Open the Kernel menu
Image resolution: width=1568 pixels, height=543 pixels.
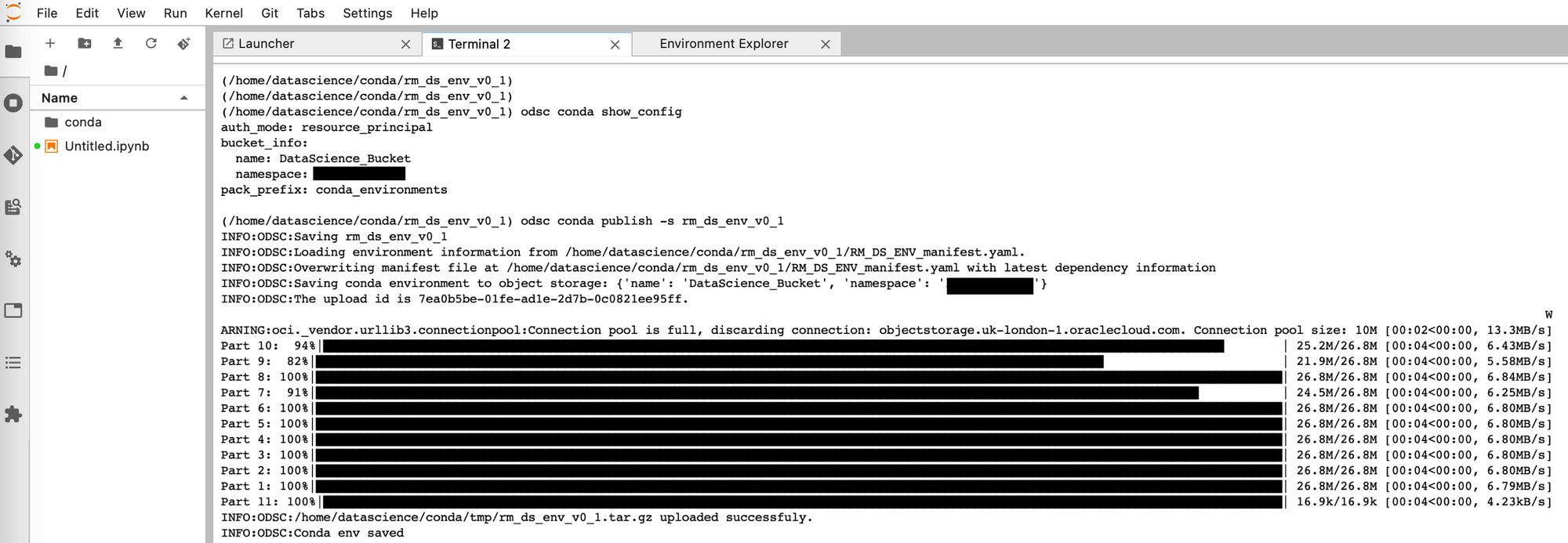pos(224,13)
